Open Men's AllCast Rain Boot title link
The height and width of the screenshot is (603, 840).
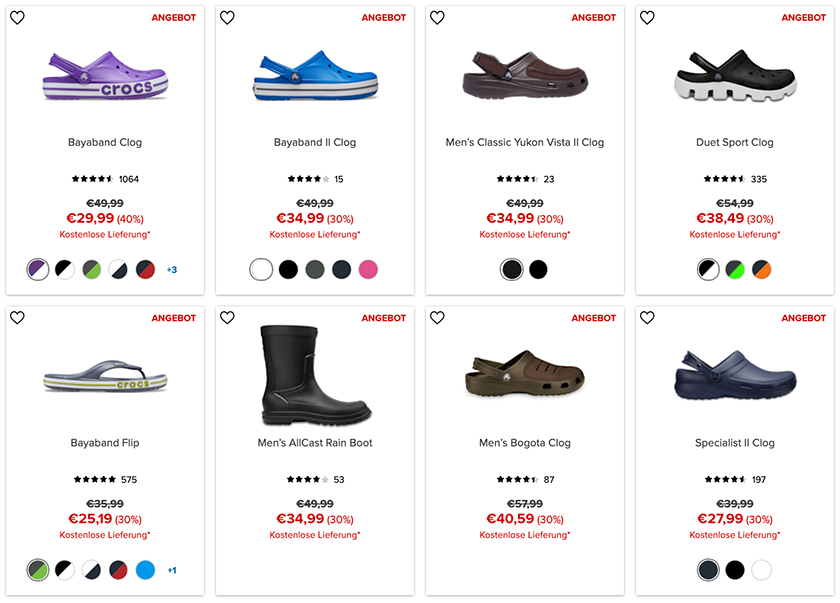pyautogui.click(x=315, y=443)
